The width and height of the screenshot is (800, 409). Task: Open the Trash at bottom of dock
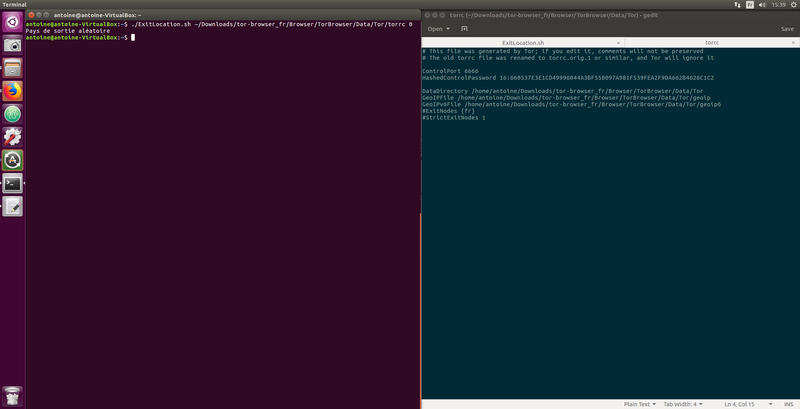tap(13, 394)
